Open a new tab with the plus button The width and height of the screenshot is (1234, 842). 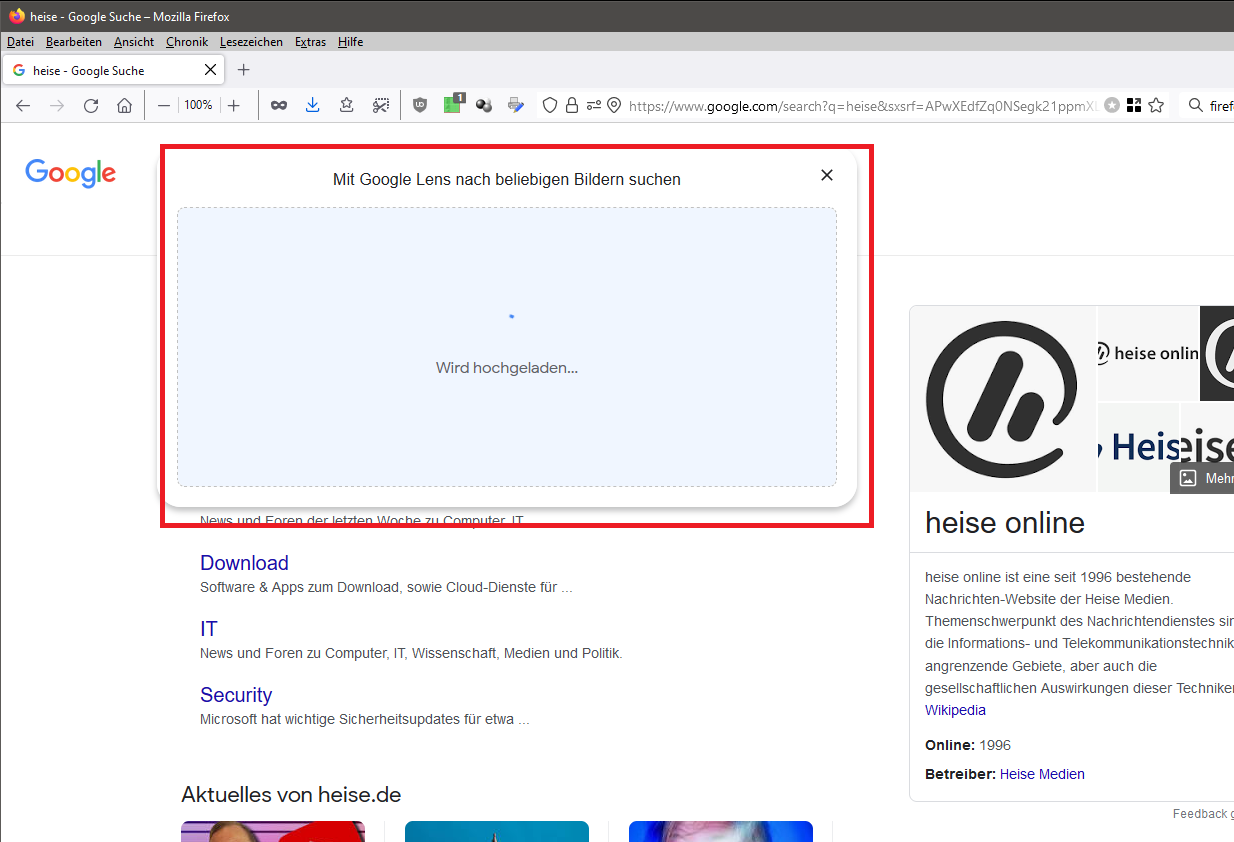tap(243, 70)
